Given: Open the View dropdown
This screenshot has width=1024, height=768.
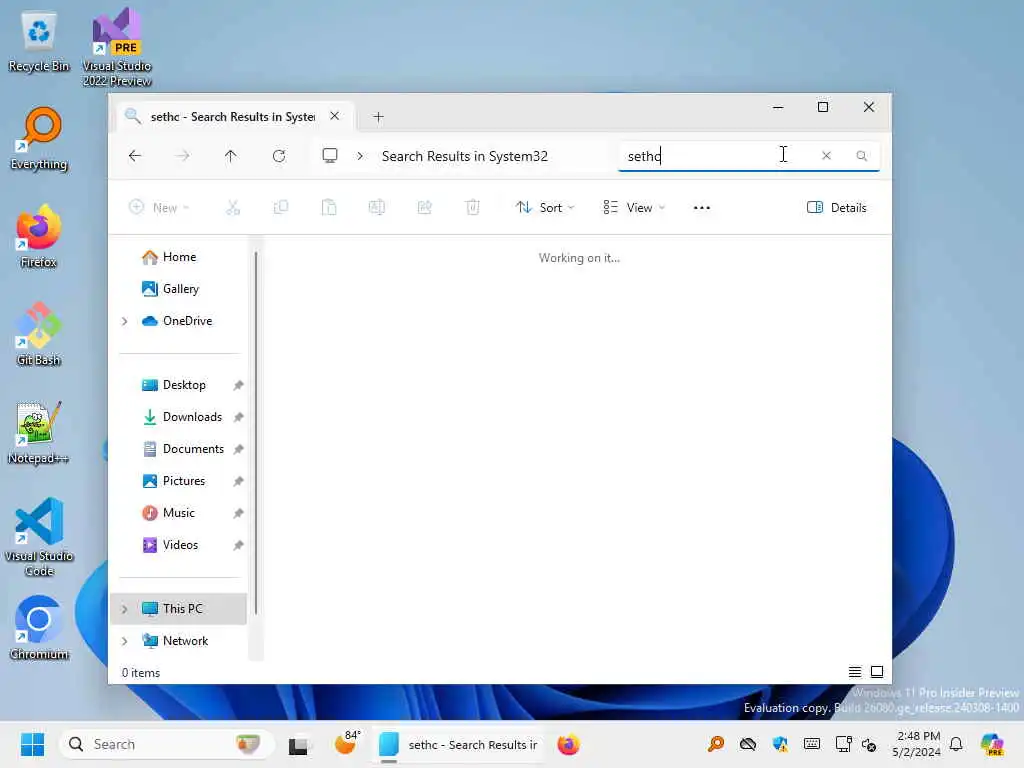Looking at the screenshot, I should coord(634,208).
